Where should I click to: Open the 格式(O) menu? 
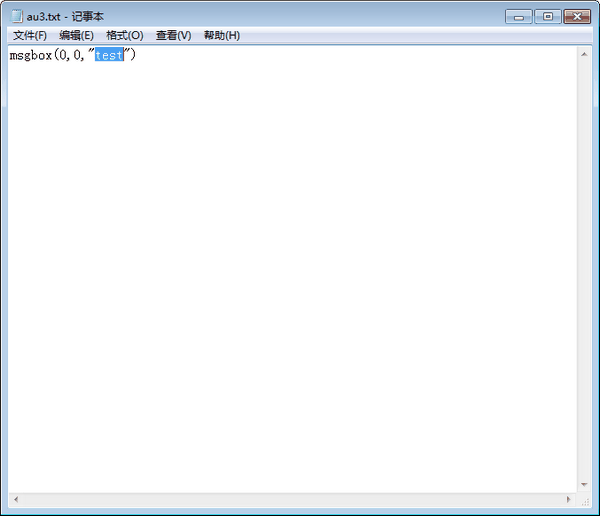tap(124, 36)
